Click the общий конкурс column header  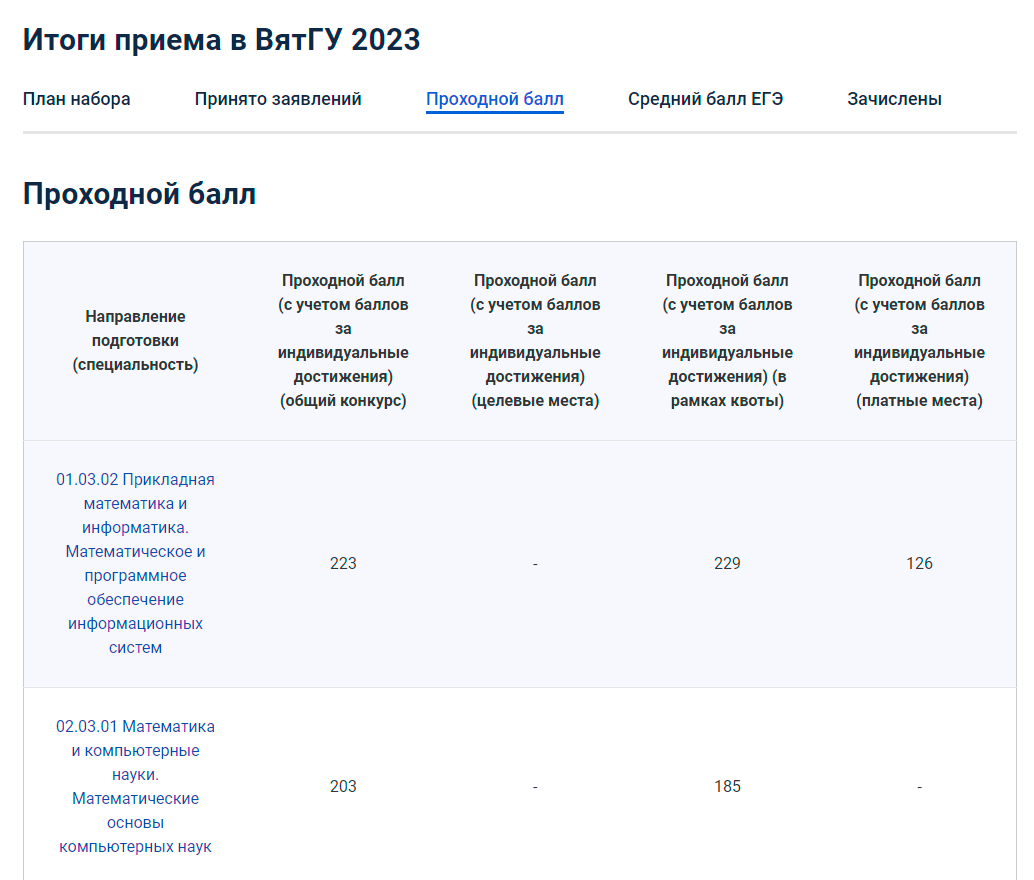(343, 340)
